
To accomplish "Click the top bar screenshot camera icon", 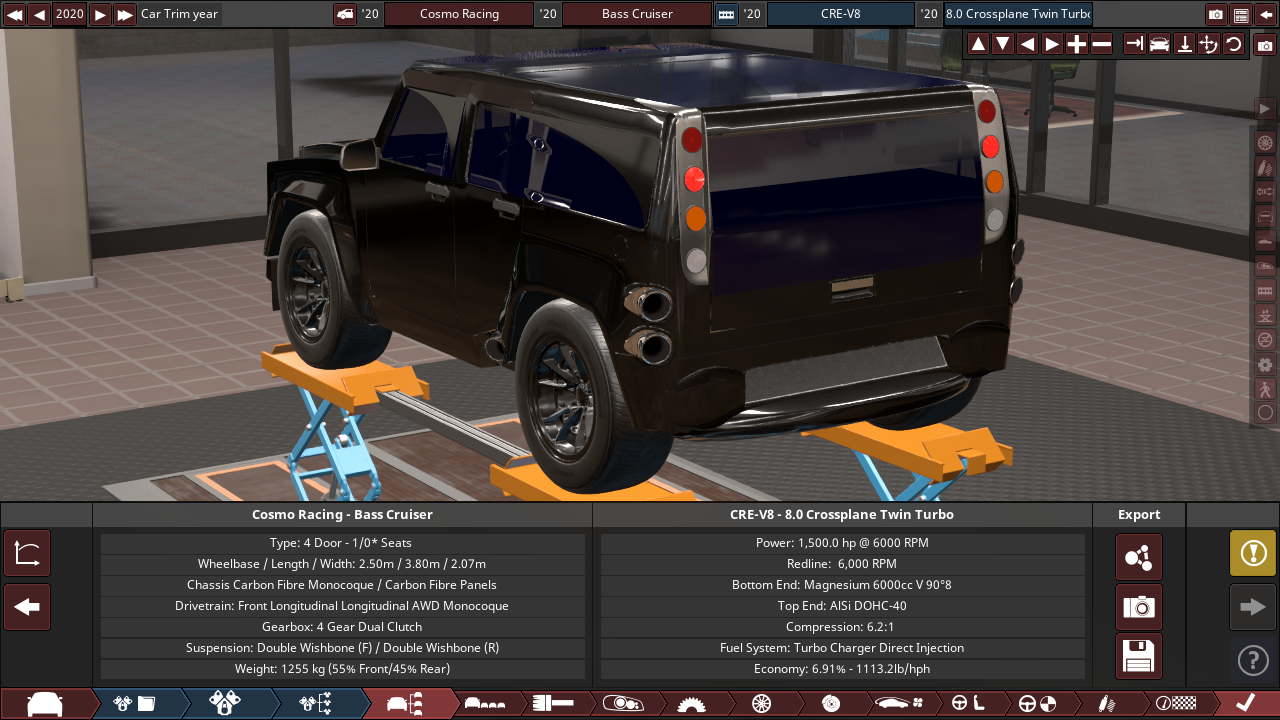I will point(1216,15).
